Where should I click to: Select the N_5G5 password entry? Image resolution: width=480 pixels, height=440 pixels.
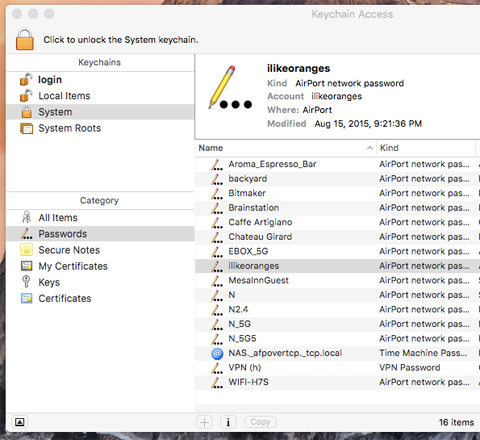(x=337, y=339)
